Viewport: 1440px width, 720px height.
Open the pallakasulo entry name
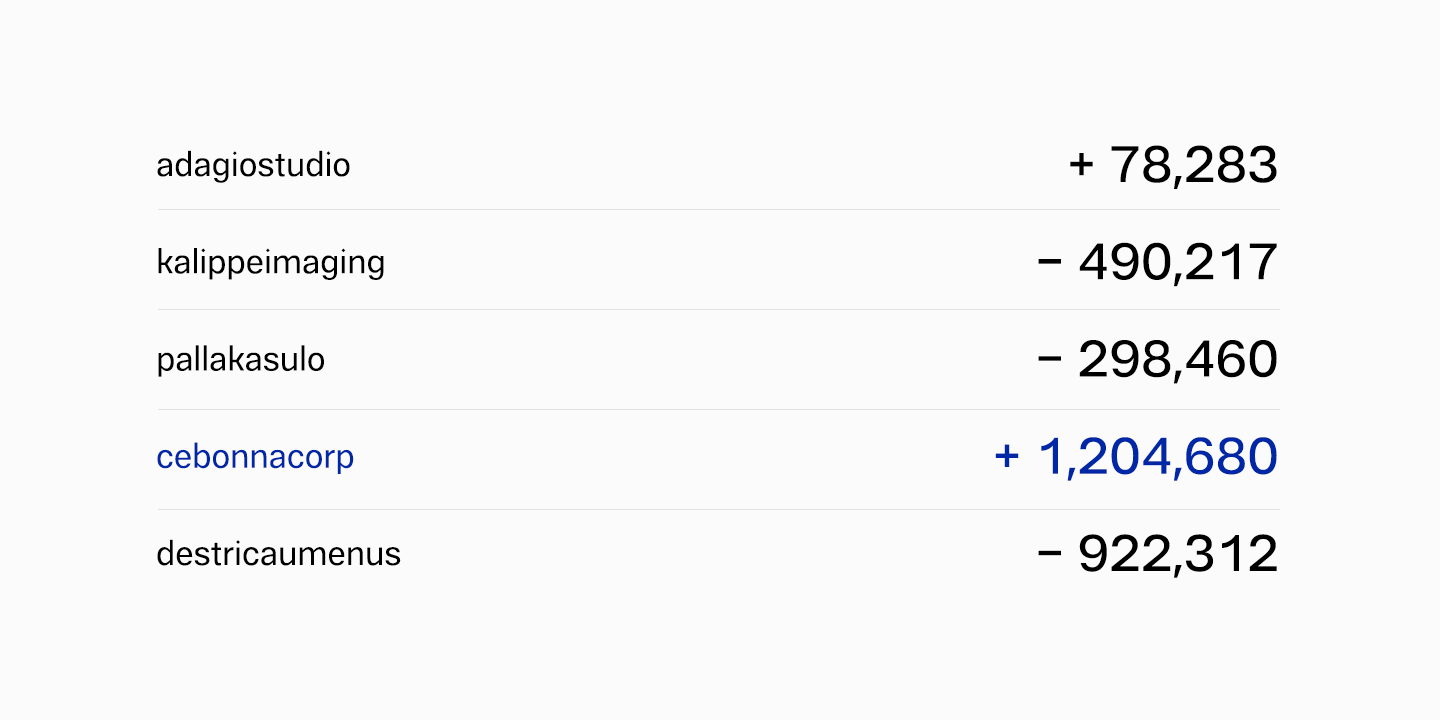(x=240, y=359)
